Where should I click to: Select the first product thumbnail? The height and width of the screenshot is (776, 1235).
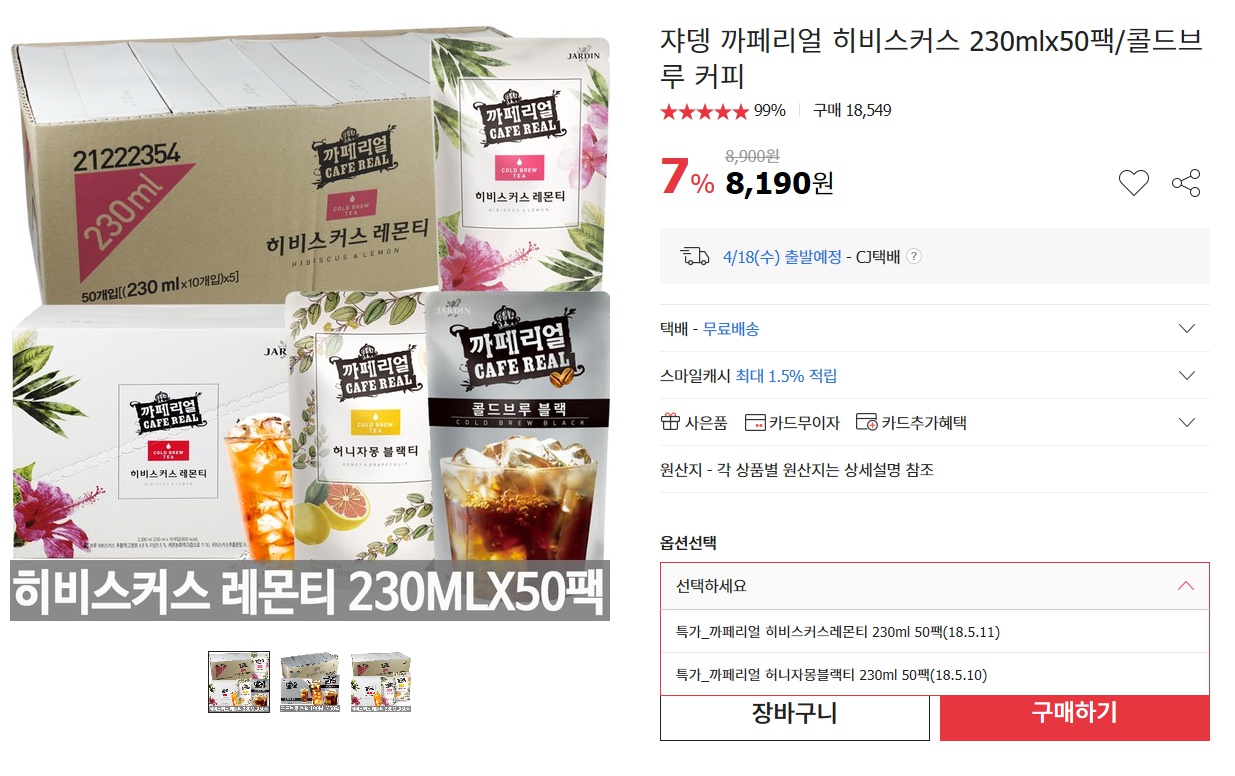[x=239, y=682]
